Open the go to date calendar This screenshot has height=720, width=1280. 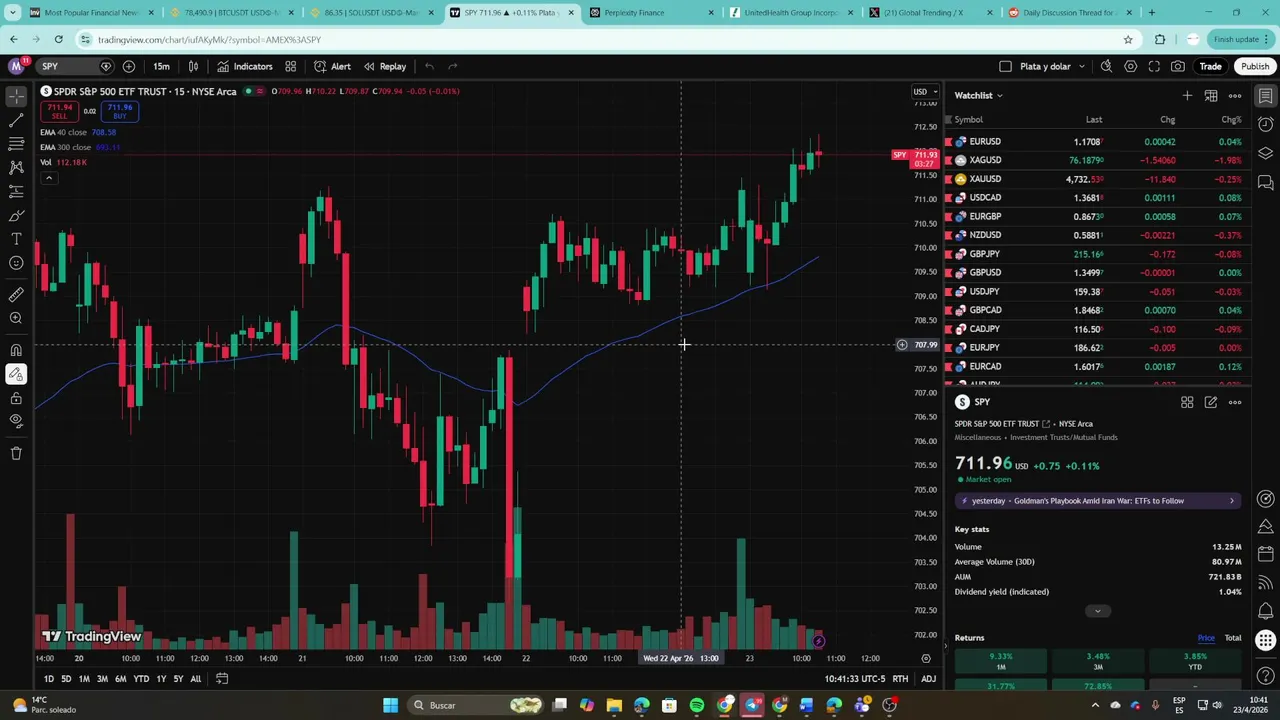click(222, 679)
